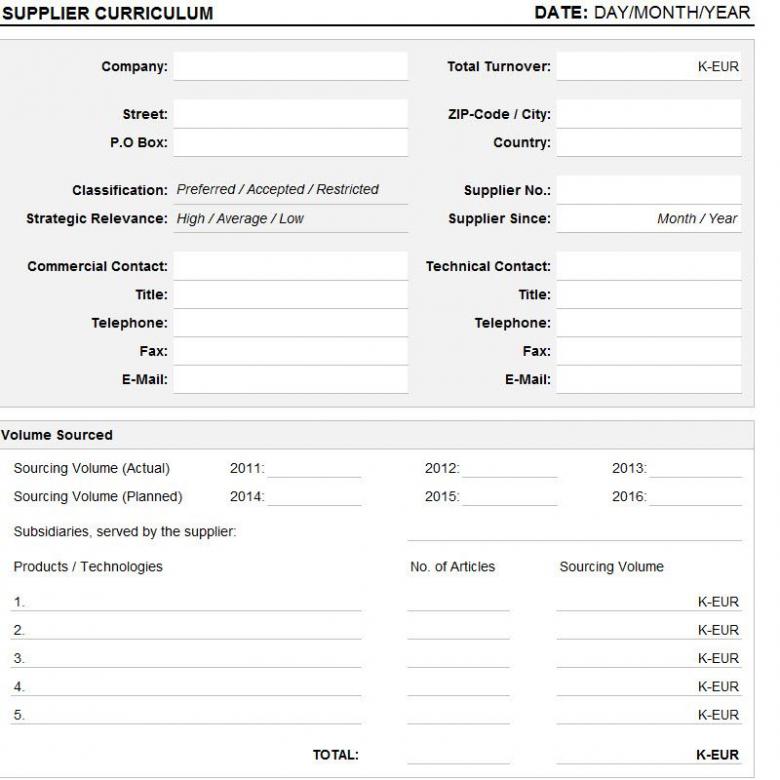Click the Technical Contact Telephone field

[x=648, y=323]
